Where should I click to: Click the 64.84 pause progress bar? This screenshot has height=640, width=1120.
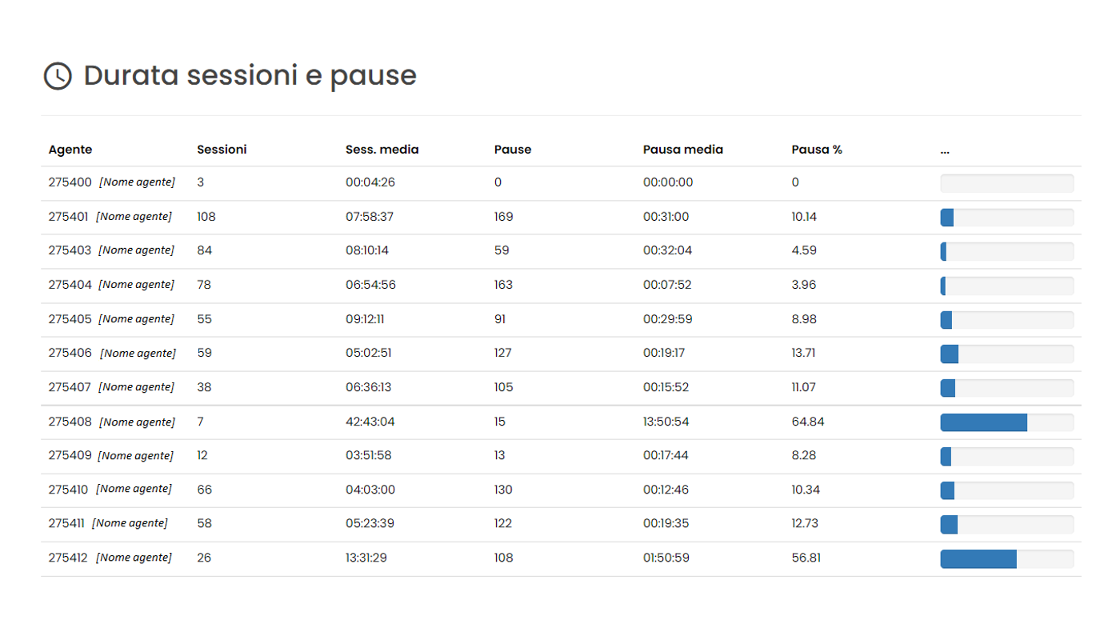click(1006, 422)
